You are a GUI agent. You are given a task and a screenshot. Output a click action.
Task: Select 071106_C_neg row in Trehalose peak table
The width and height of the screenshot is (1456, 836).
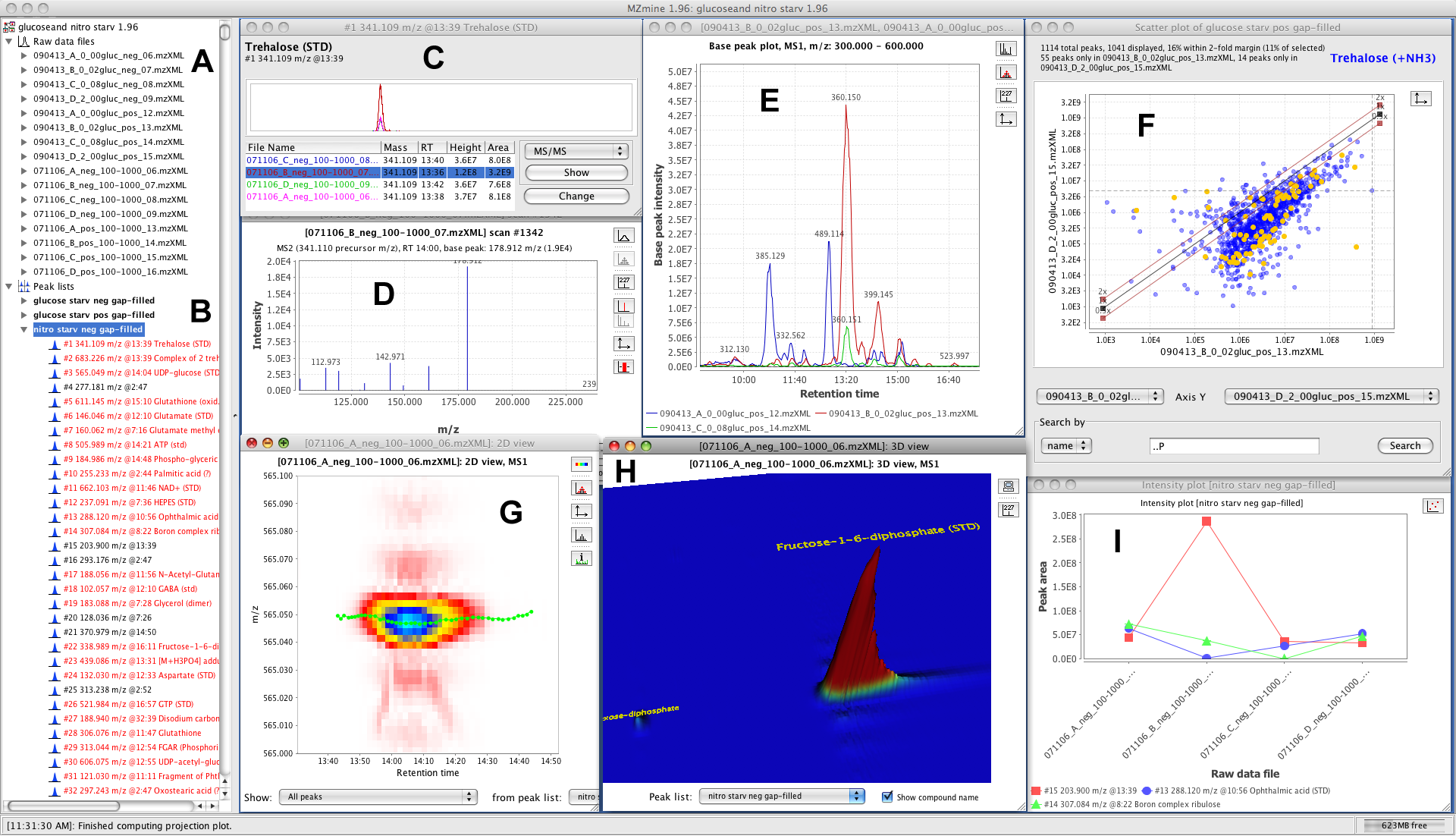pyautogui.click(x=379, y=161)
